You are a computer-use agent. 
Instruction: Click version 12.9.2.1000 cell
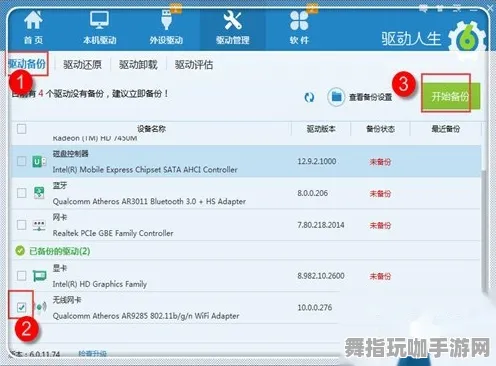coord(317,161)
